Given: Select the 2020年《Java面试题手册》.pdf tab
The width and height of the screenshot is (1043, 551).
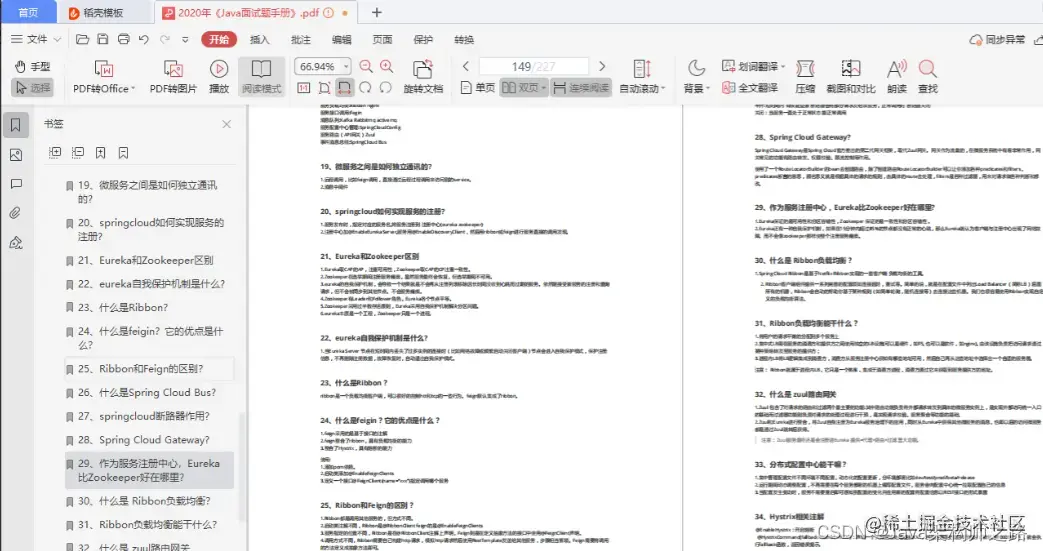Looking at the screenshot, I should pyautogui.click(x=257, y=13).
